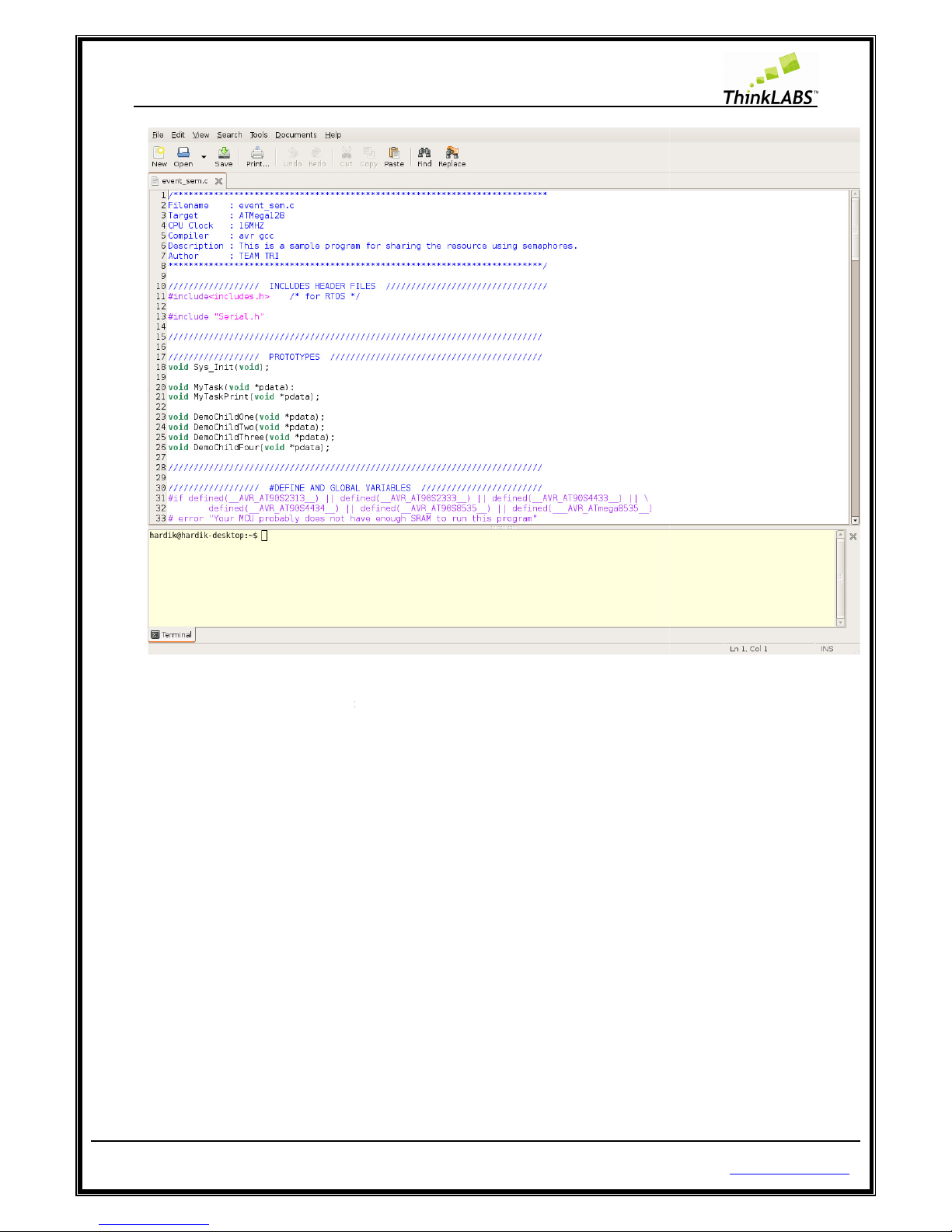Save the file with the Save icon
This screenshot has height=1232, width=952.
224,156
